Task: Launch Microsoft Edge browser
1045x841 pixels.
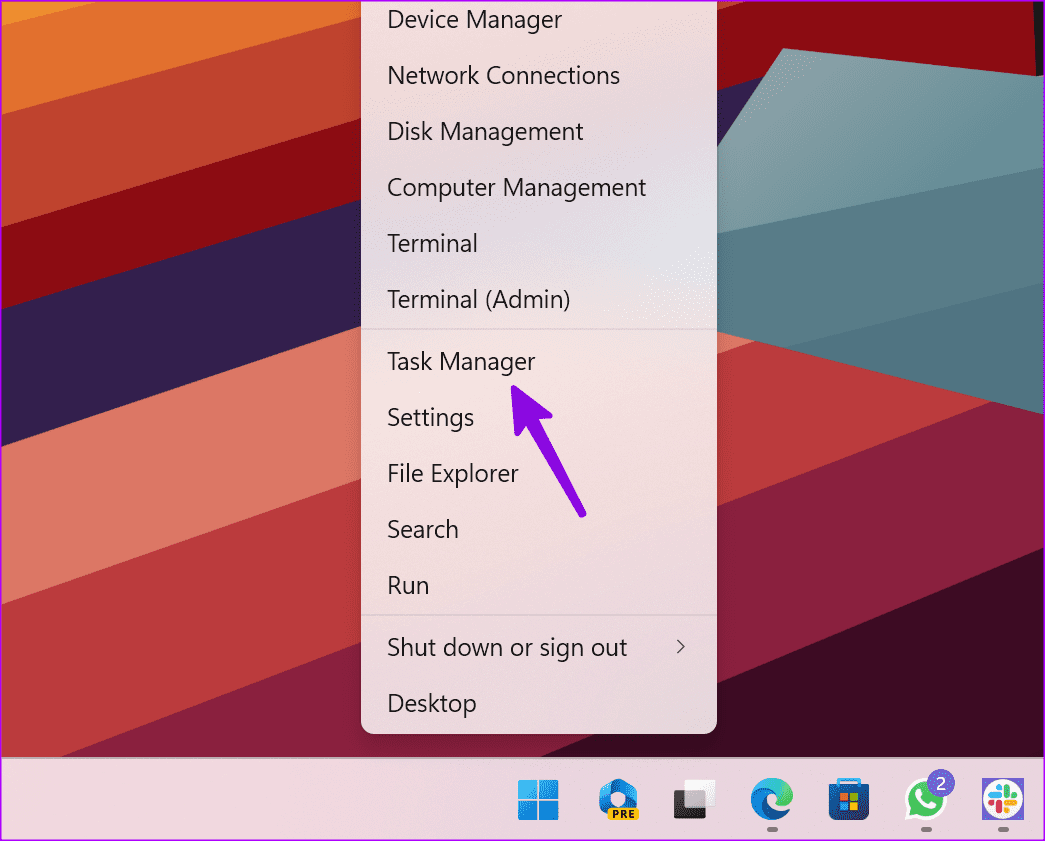Action: (x=771, y=800)
